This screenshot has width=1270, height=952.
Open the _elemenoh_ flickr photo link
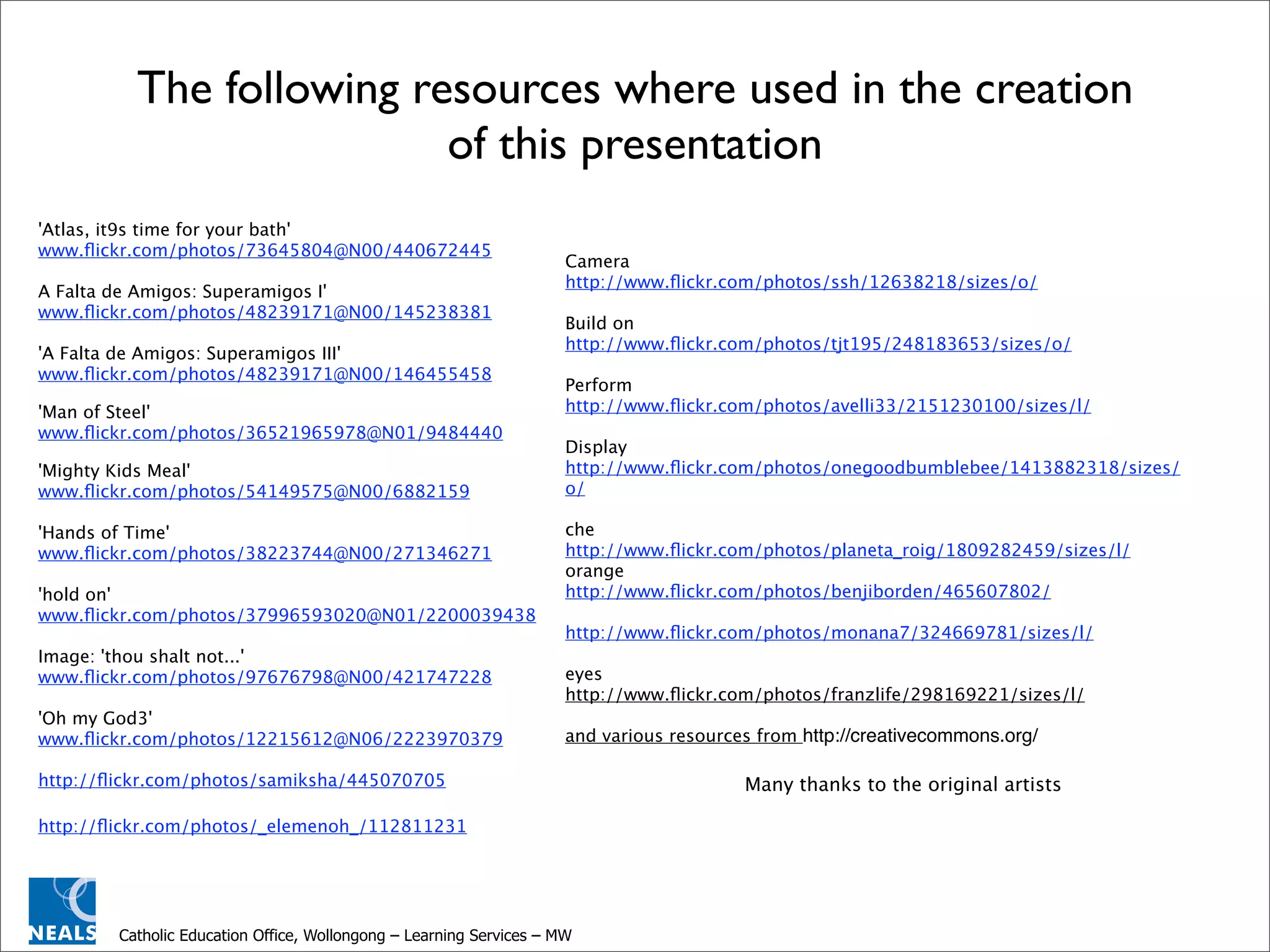click(252, 826)
